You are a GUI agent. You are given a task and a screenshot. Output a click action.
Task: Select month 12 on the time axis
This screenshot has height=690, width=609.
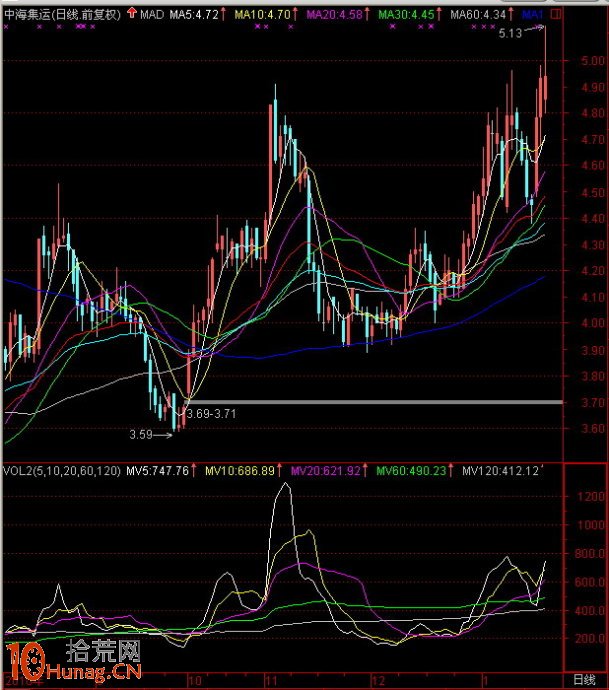tap(378, 681)
